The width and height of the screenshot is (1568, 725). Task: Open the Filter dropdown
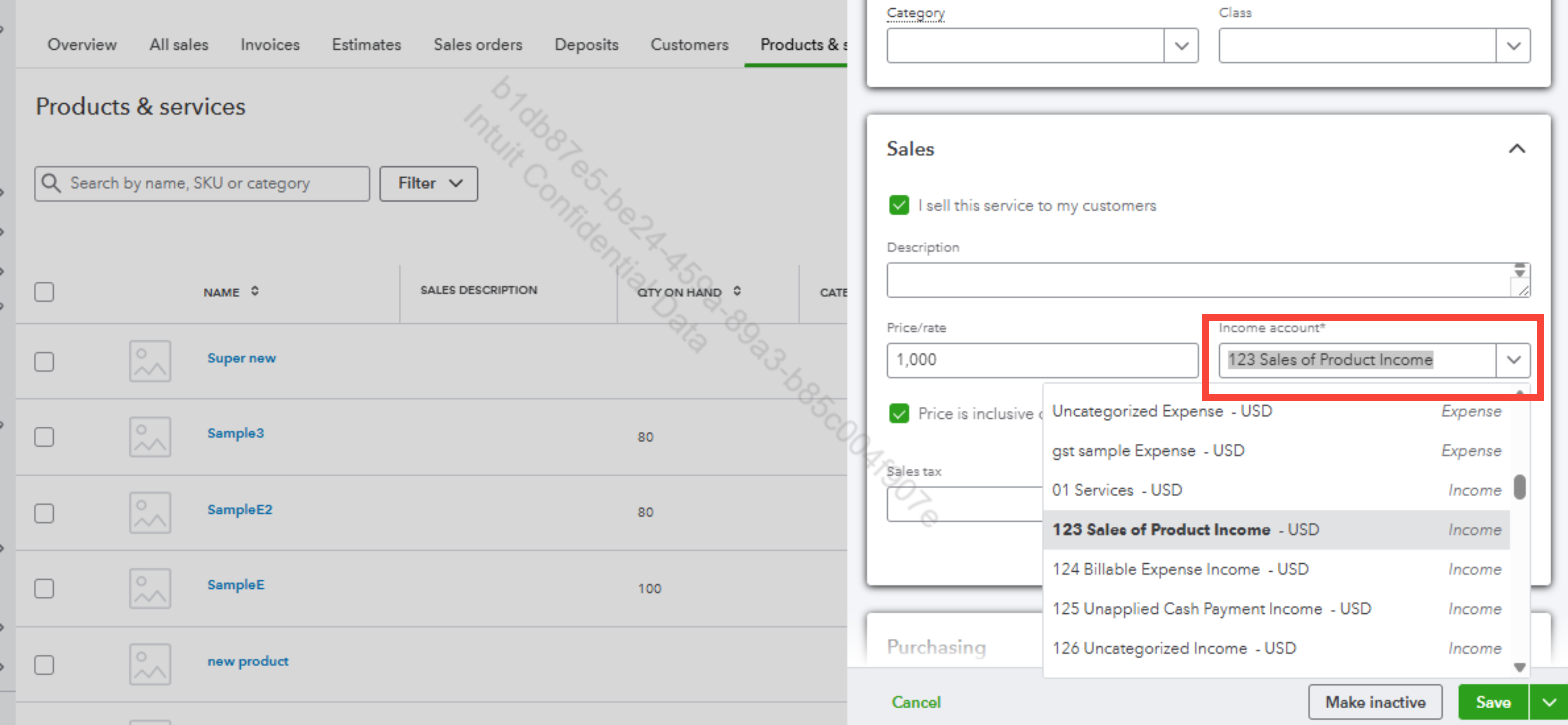[429, 183]
